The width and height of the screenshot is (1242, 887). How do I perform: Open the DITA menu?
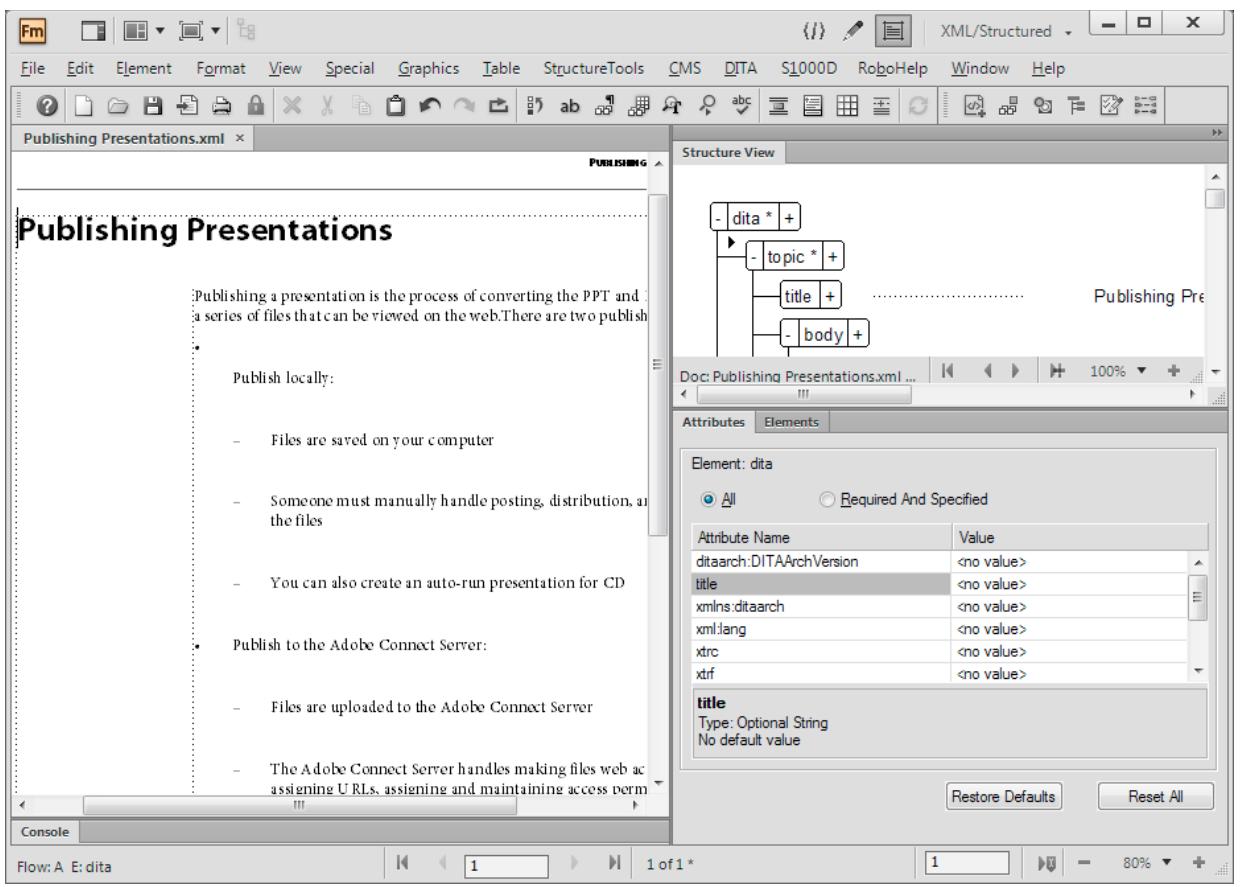tap(740, 69)
